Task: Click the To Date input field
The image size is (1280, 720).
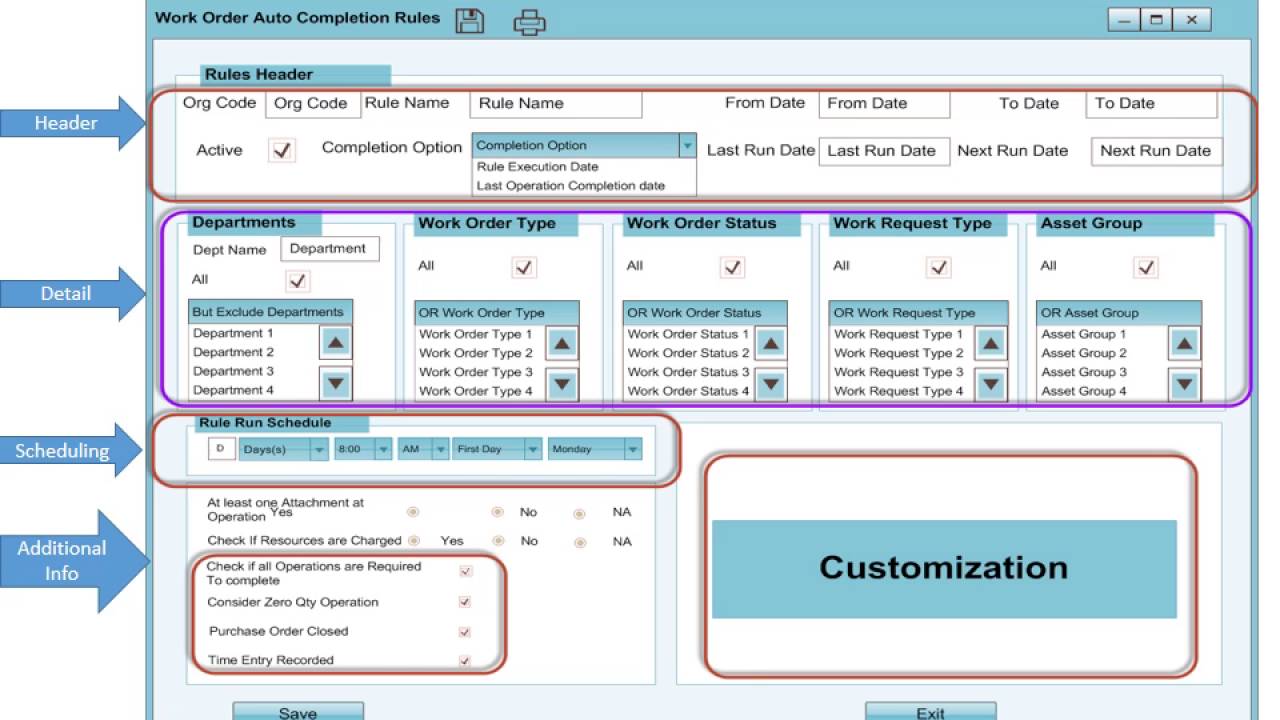Action: coord(1151,103)
